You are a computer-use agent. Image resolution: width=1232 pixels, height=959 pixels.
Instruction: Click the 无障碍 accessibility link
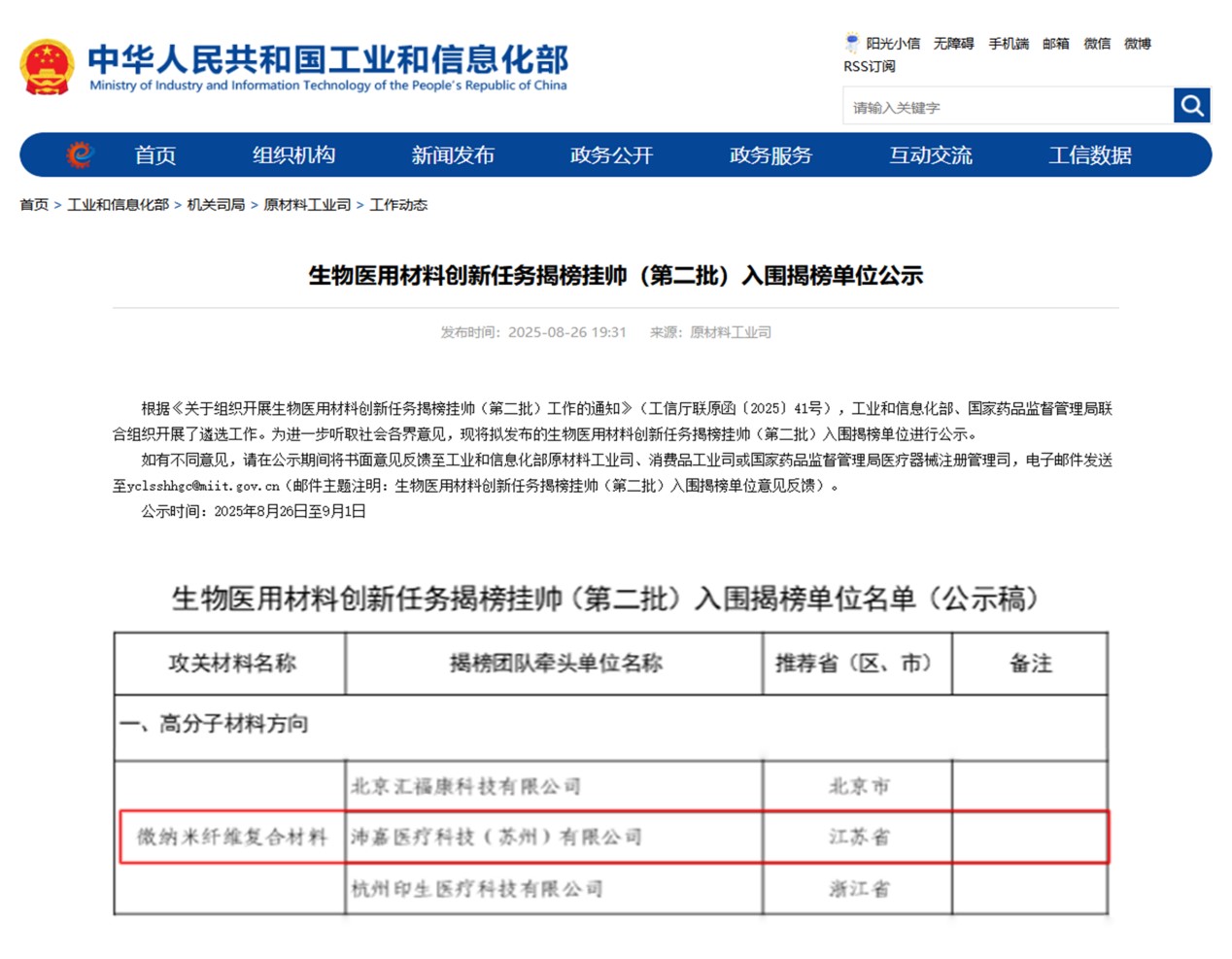click(x=953, y=44)
